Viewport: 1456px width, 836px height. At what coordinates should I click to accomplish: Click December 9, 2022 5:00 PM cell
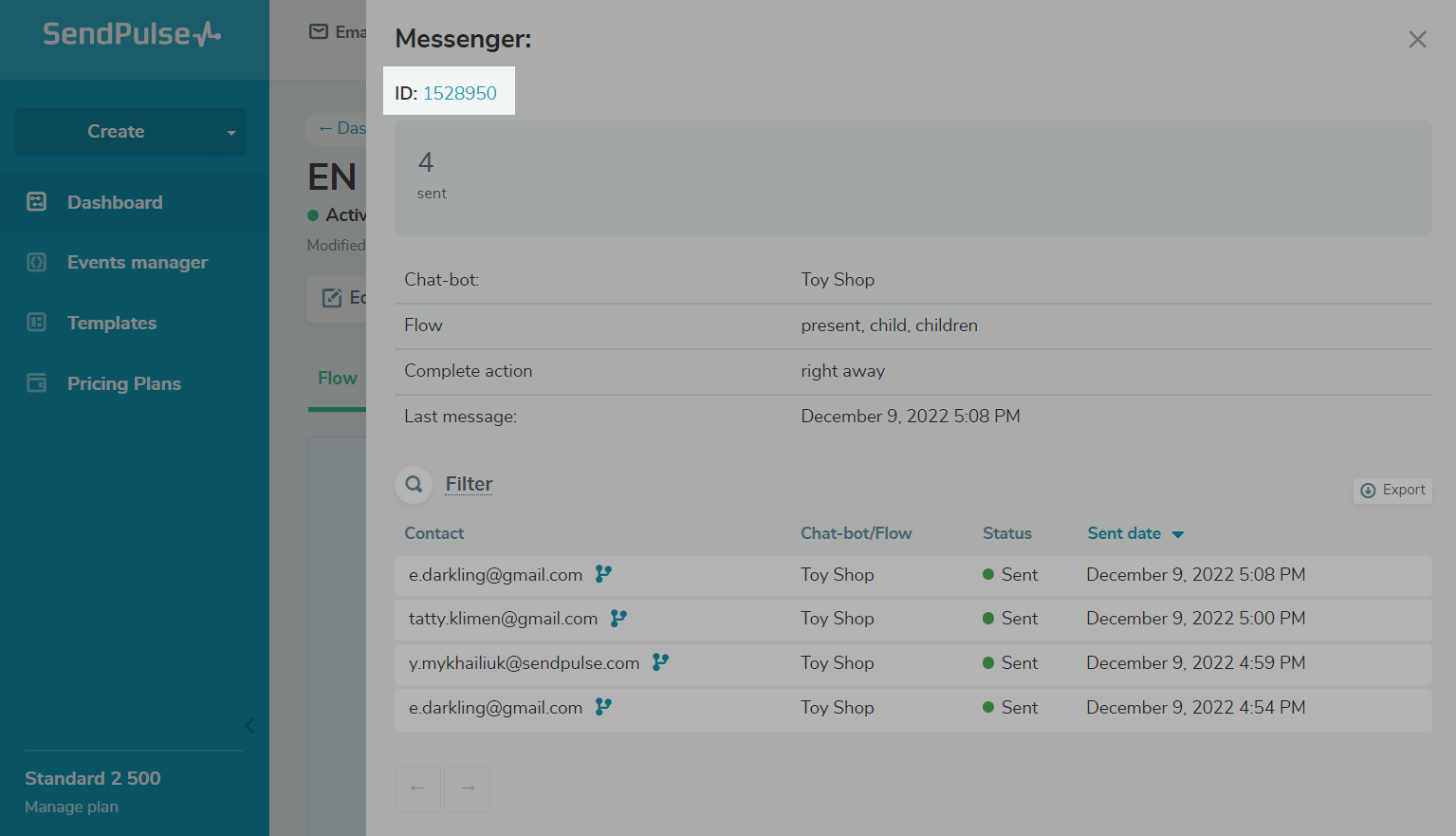click(1196, 619)
